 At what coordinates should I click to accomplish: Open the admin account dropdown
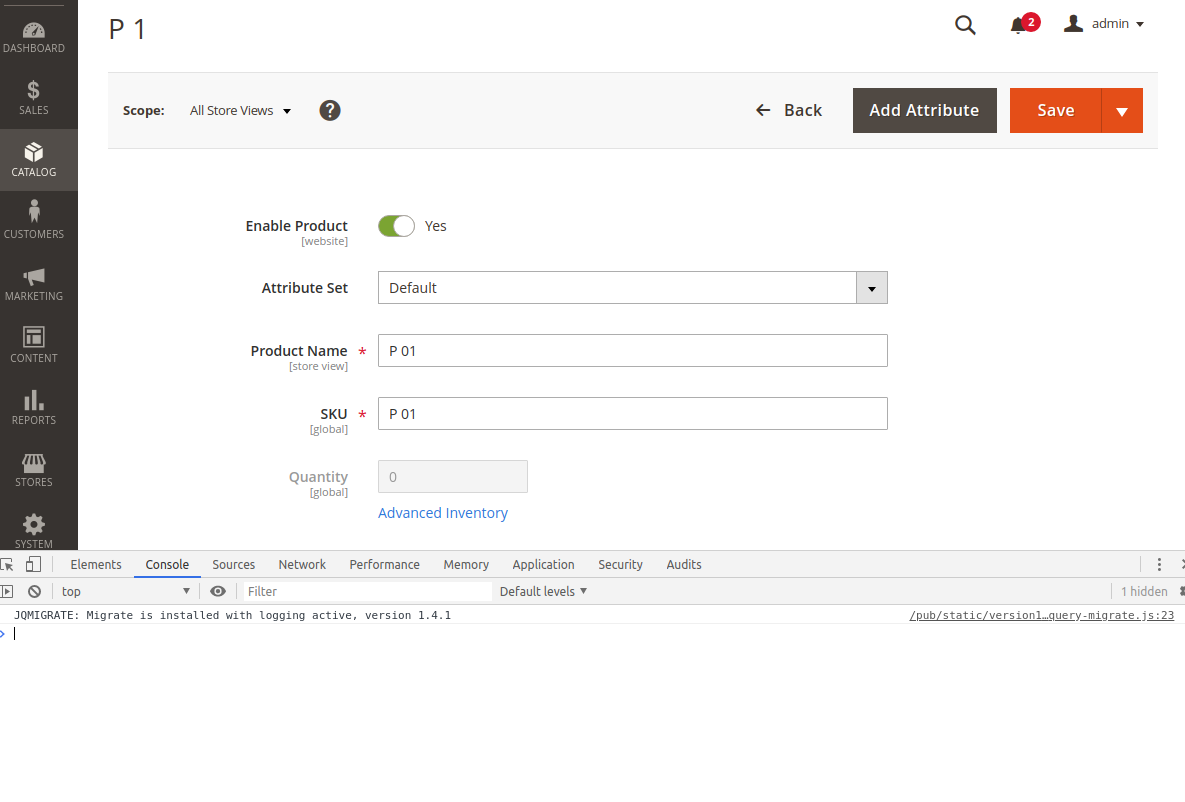(1103, 24)
